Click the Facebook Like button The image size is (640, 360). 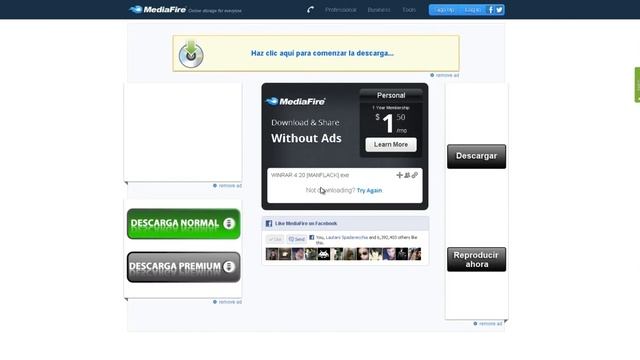pyautogui.click(x=275, y=239)
